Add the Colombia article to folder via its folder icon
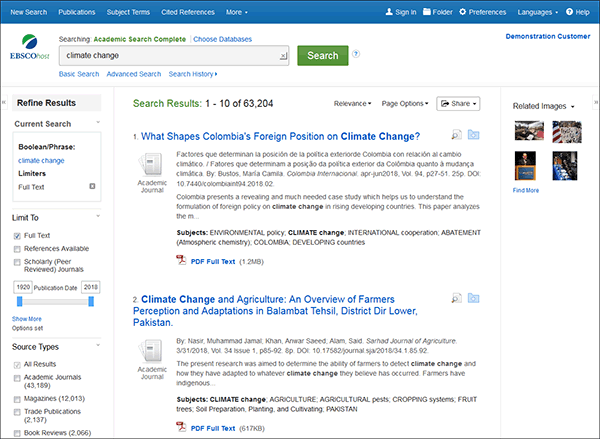This screenshot has height=439, width=600. [473, 135]
